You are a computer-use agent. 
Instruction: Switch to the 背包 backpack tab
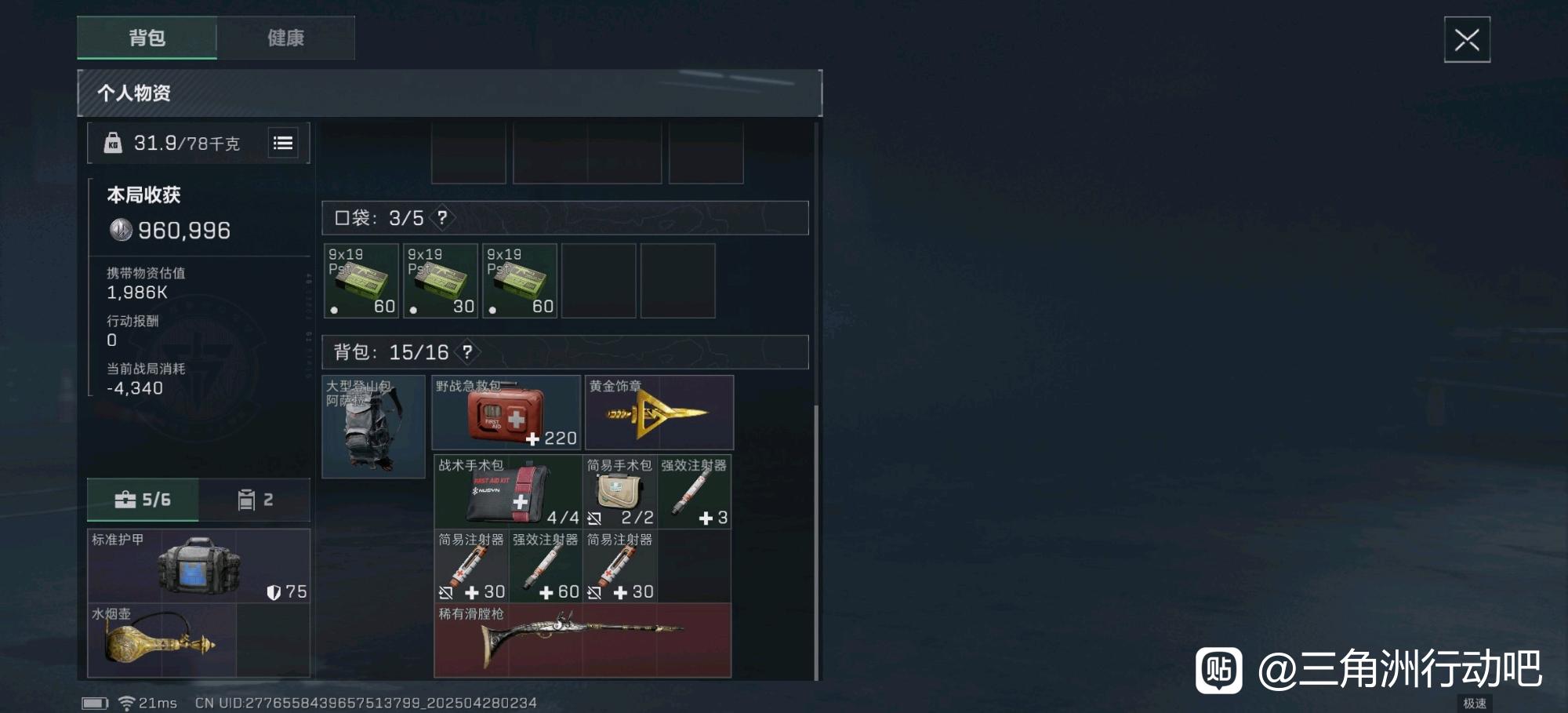click(x=147, y=38)
